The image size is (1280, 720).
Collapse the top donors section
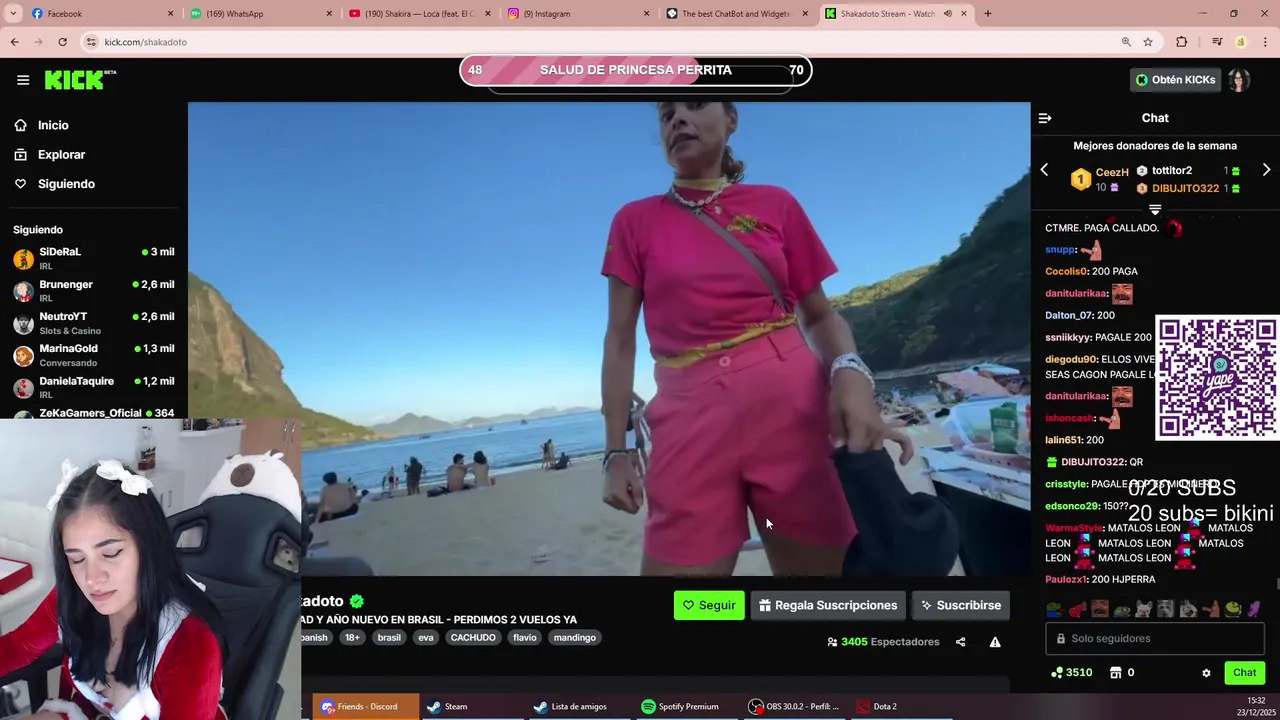pyautogui.click(x=1155, y=210)
